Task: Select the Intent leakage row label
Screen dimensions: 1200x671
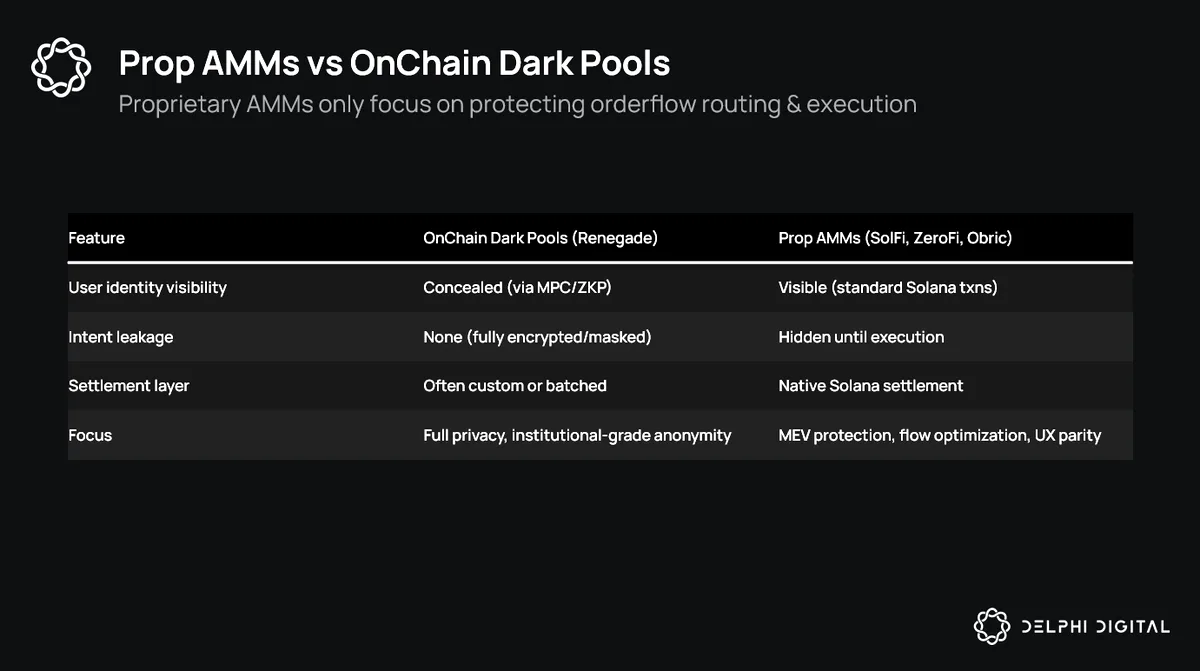Action: [x=120, y=337]
